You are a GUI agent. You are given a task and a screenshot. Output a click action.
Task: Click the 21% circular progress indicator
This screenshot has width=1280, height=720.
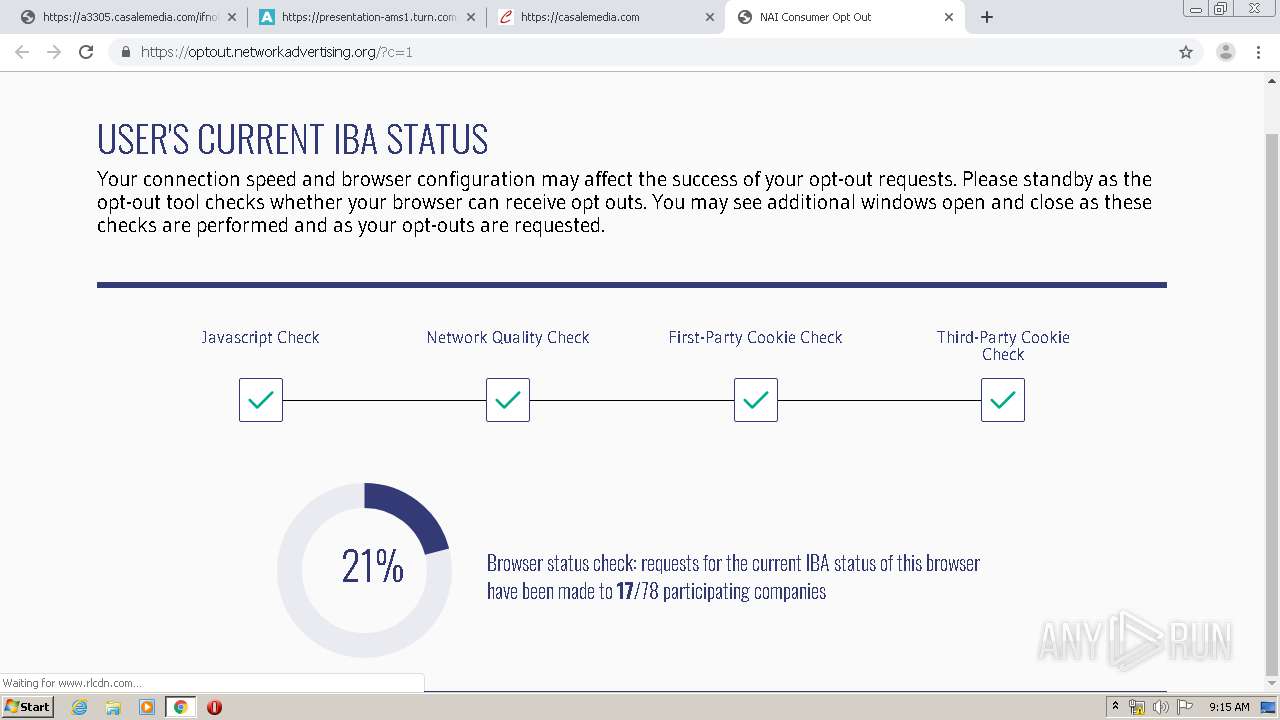point(364,570)
